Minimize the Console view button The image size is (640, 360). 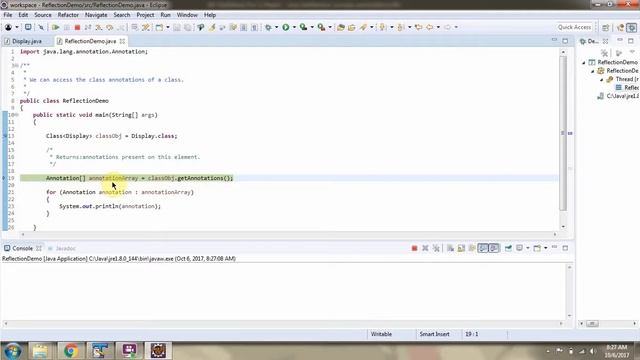554,247
